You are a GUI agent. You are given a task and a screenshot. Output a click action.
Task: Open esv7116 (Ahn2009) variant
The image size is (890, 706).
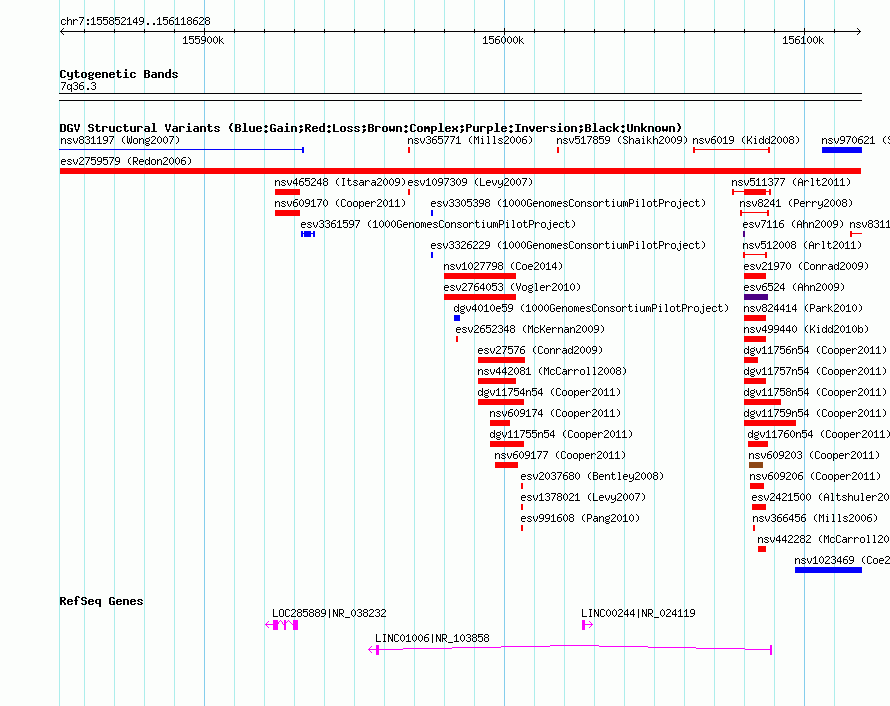(793, 224)
